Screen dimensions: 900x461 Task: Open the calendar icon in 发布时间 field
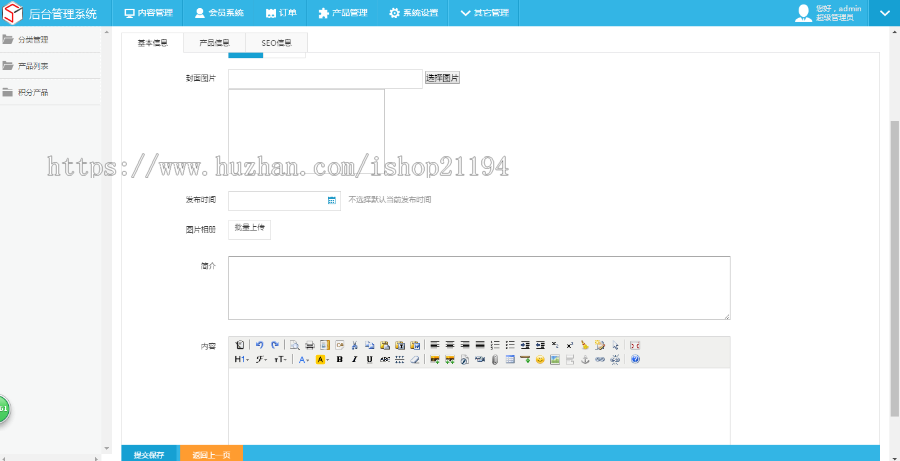pyautogui.click(x=331, y=200)
